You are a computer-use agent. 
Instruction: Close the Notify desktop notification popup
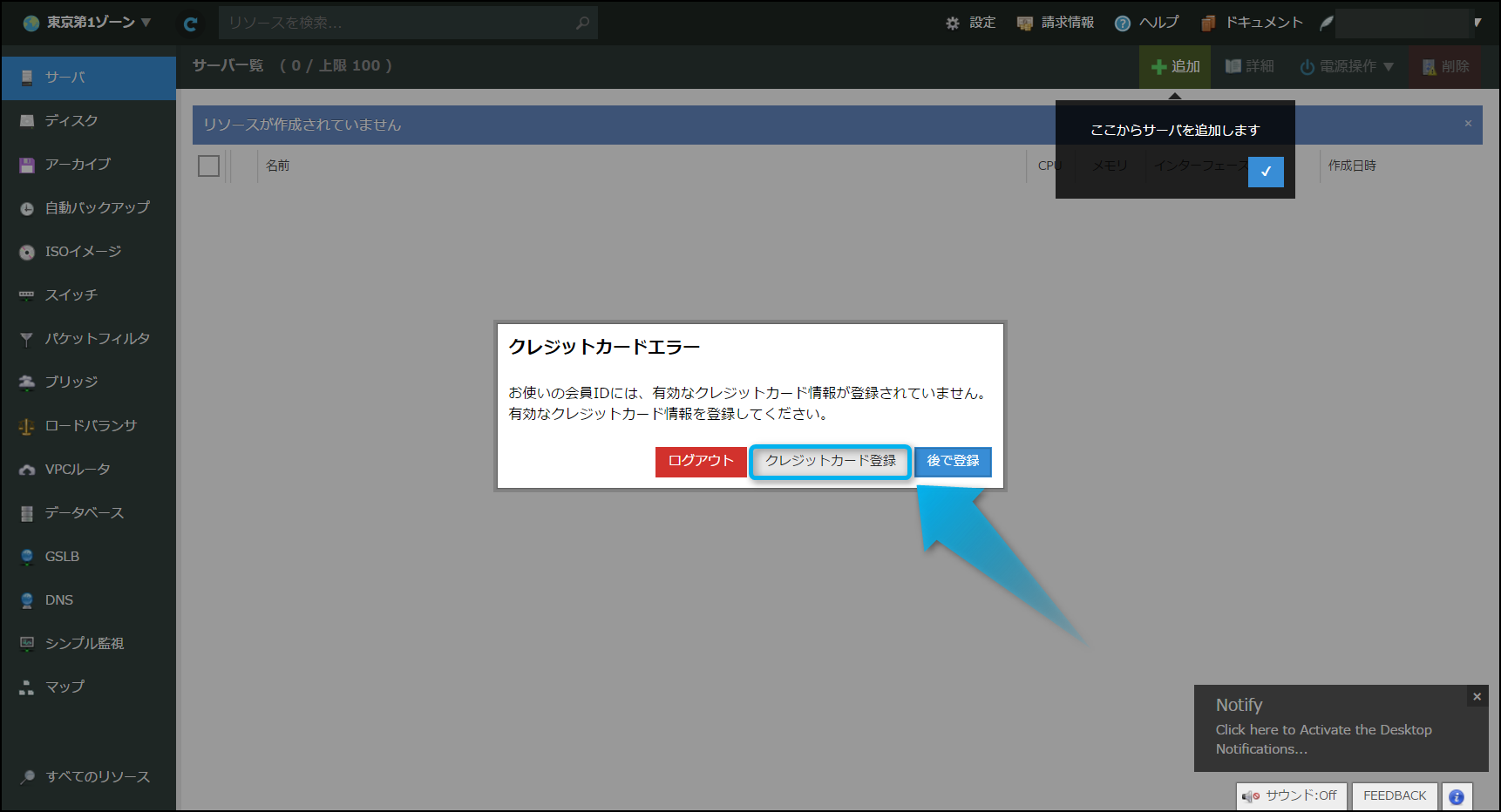[1477, 697]
